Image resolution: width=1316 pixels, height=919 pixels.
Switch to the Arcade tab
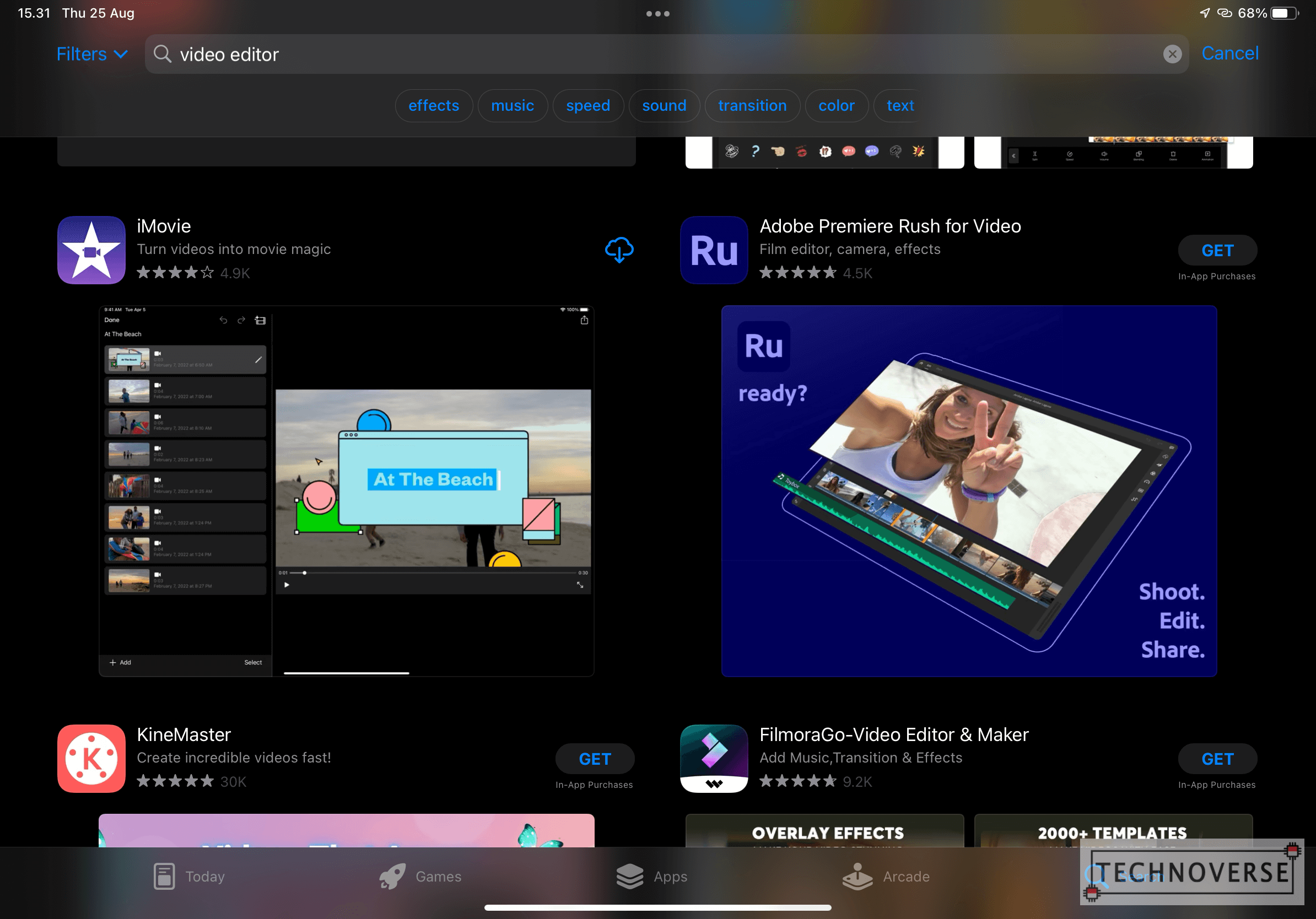pos(886,876)
